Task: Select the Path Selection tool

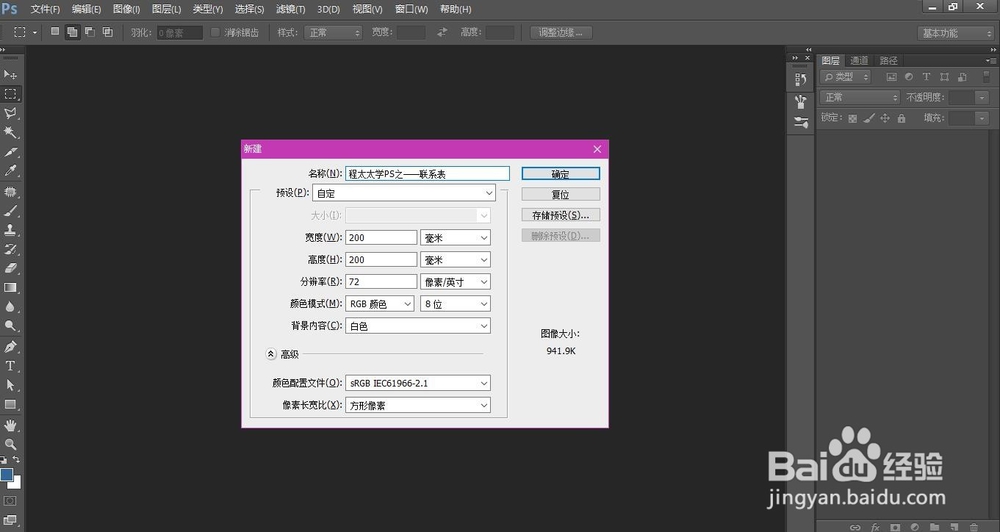Action: [x=10, y=385]
